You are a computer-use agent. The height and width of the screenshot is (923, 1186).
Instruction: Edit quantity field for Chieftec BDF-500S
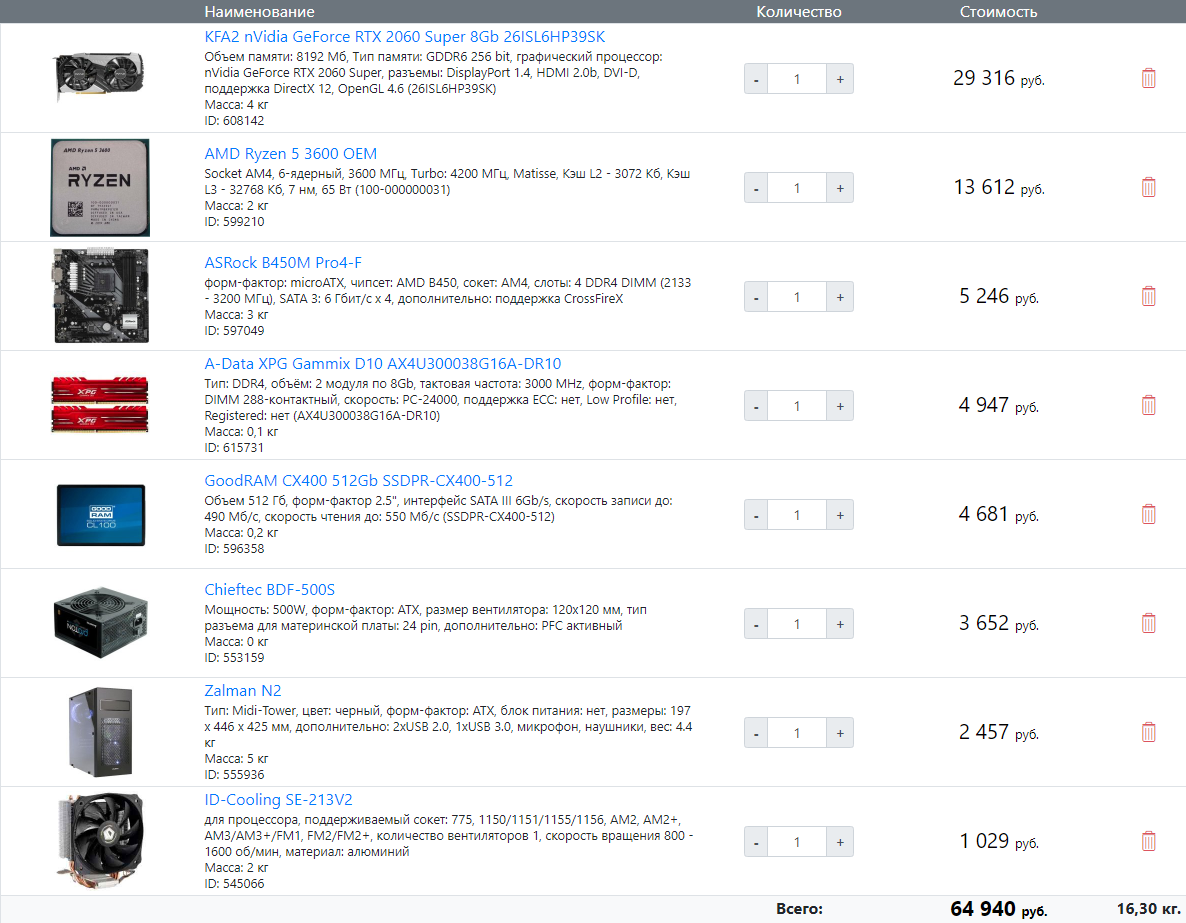point(796,623)
